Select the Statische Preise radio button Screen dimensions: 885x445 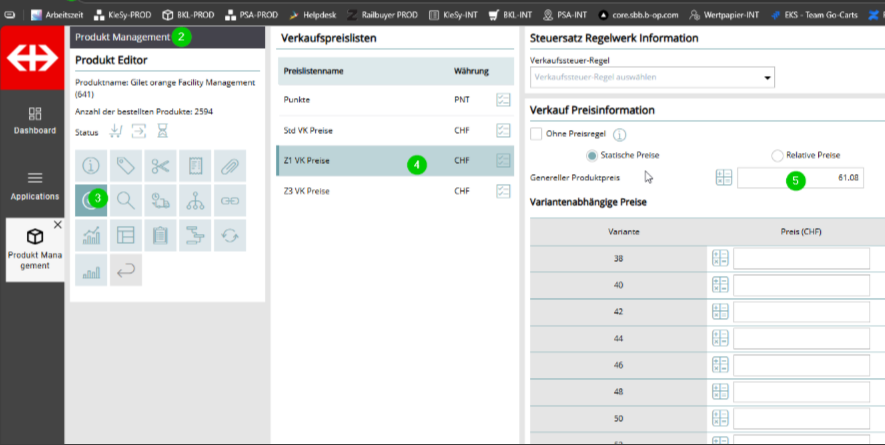(592, 155)
